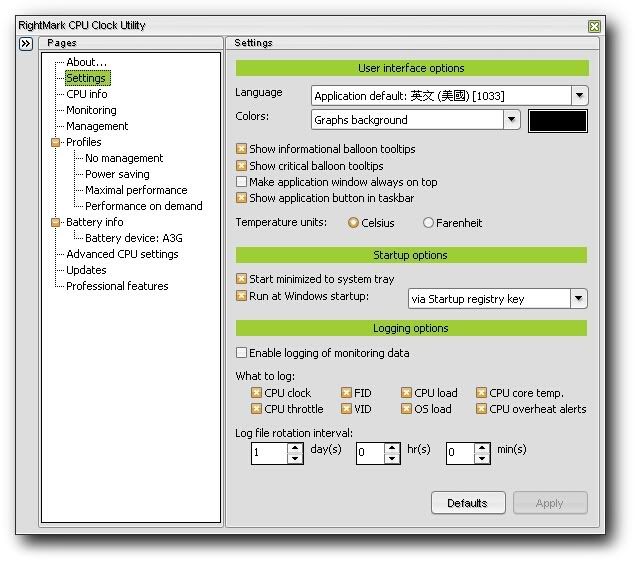Decrease the day(s) spinner value
The height and width of the screenshot is (564, 635).
[295, 458]
